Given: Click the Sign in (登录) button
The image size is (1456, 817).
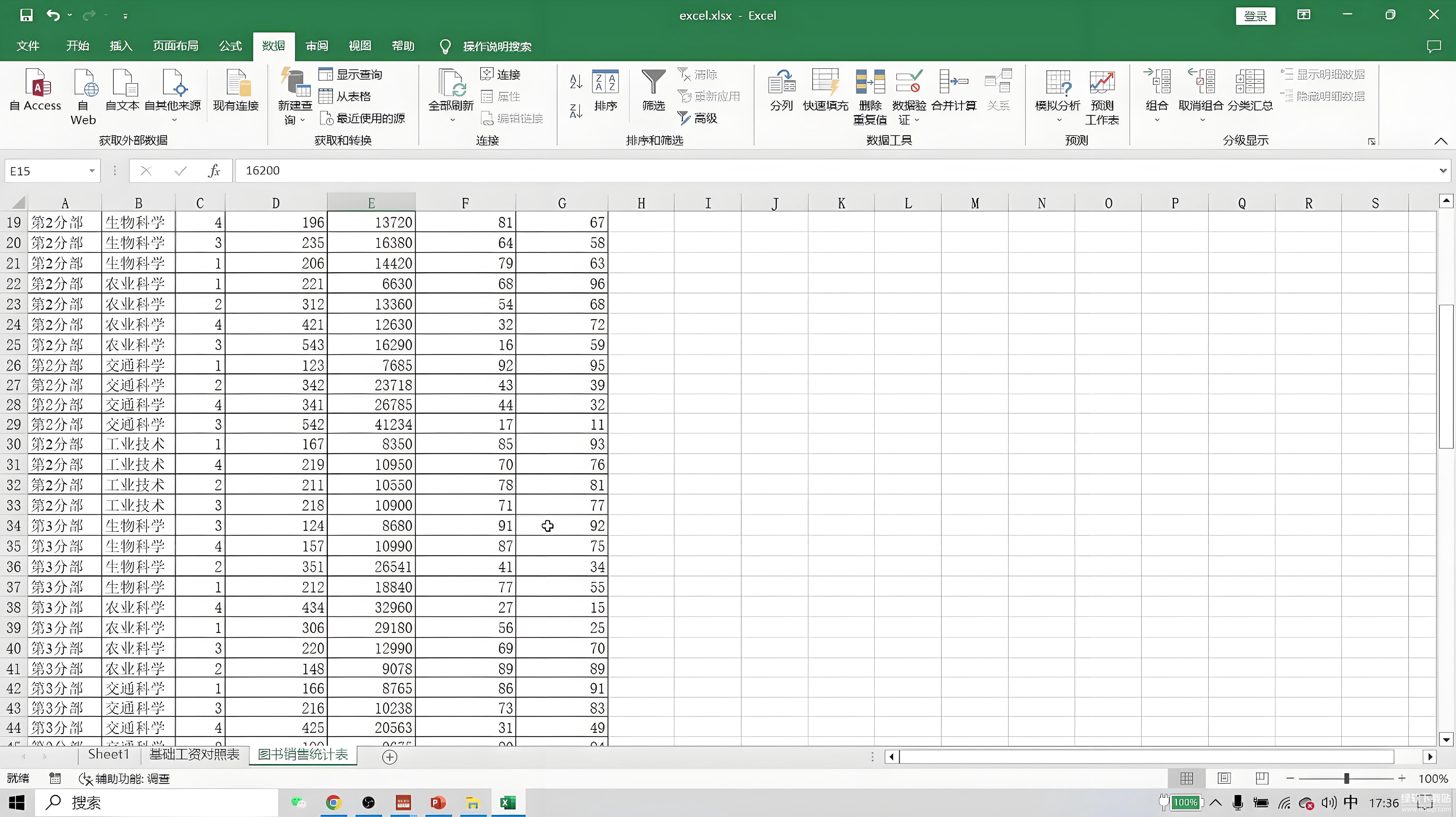Looking at the screenshot, I should 1255,16.
